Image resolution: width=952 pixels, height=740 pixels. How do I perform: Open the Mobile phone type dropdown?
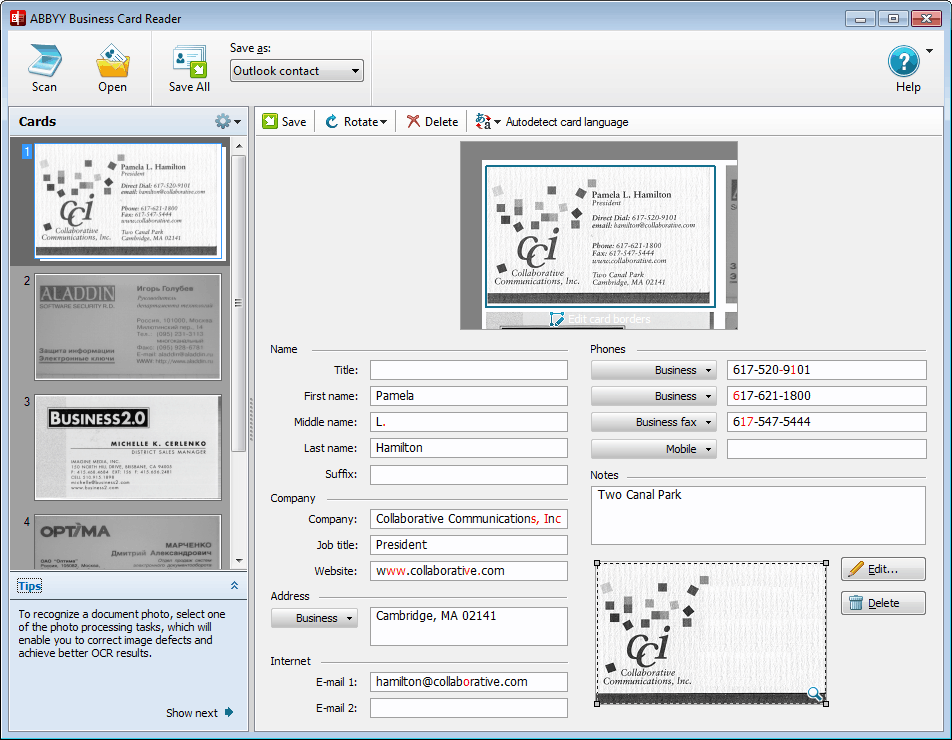(x=654, y=449)
